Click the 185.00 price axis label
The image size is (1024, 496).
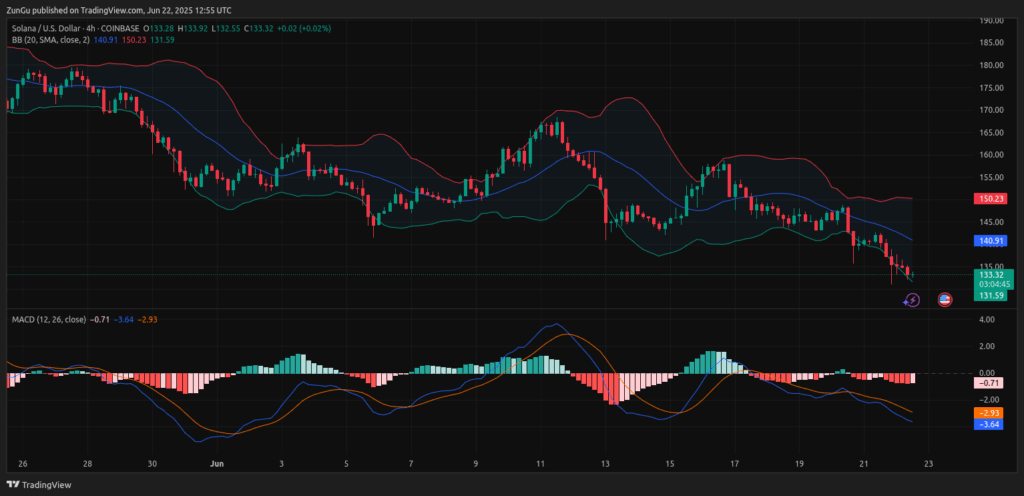(x=992, y=42)
